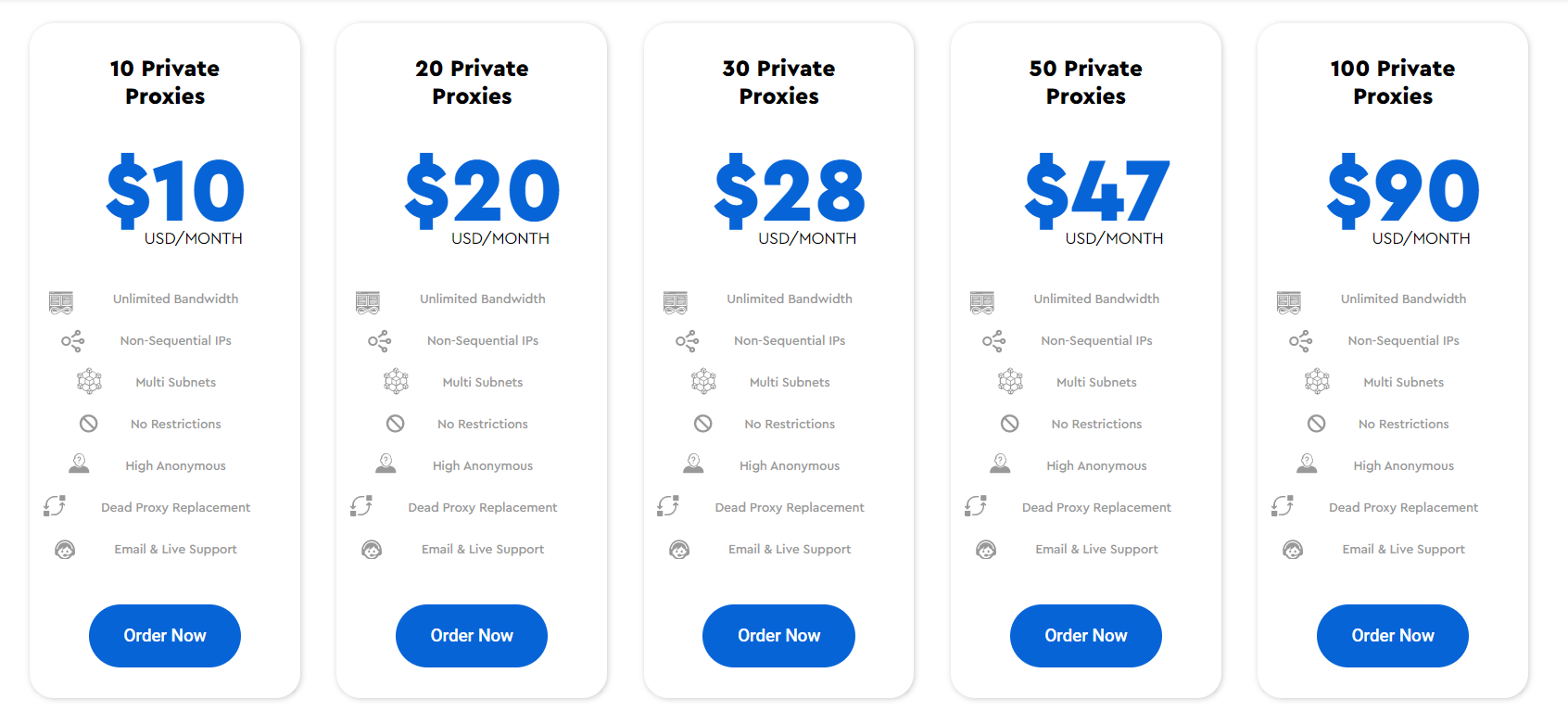Click the High Anonymous icon in 100 Proxies plan
The width and height of the screenshot is (1568, 724).
1307,464
